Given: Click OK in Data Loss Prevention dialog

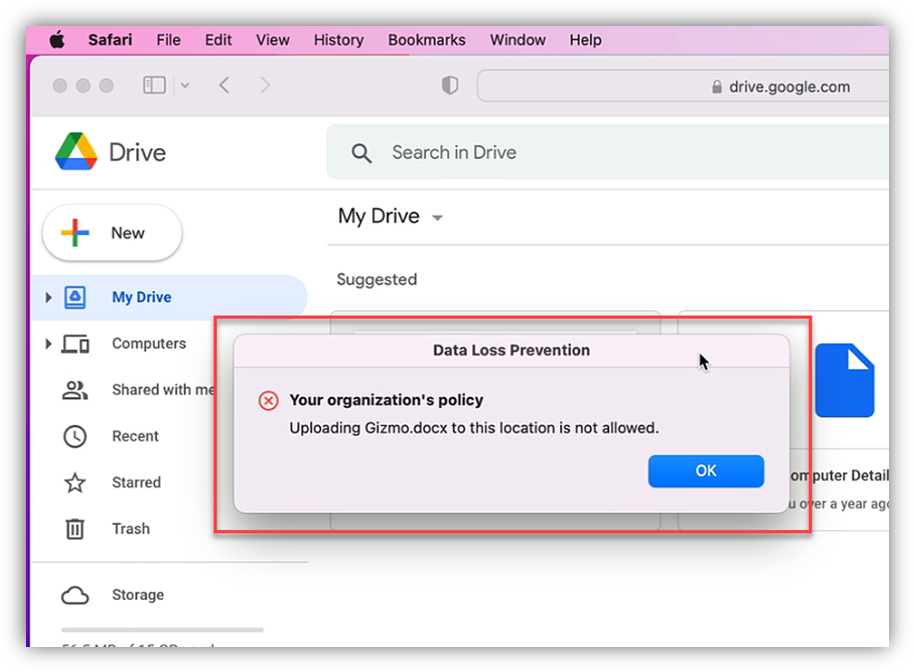Looking at the screenshot, I should (706, 471).
